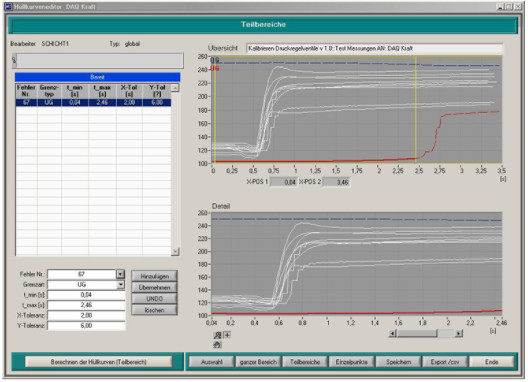This screenshot has height=382, width=528.
Task: Click the 2,46 t_max cell in table
Action: click(x=102, y=102)
